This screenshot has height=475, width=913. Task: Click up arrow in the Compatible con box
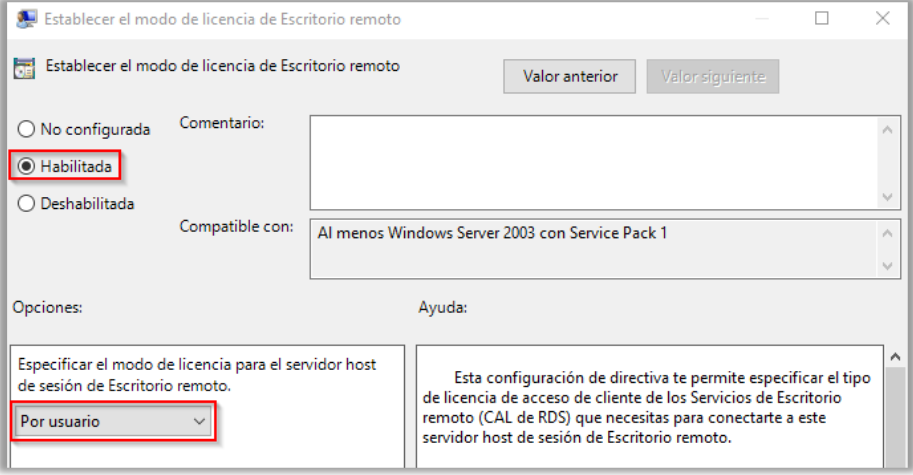tap(886, 234)
